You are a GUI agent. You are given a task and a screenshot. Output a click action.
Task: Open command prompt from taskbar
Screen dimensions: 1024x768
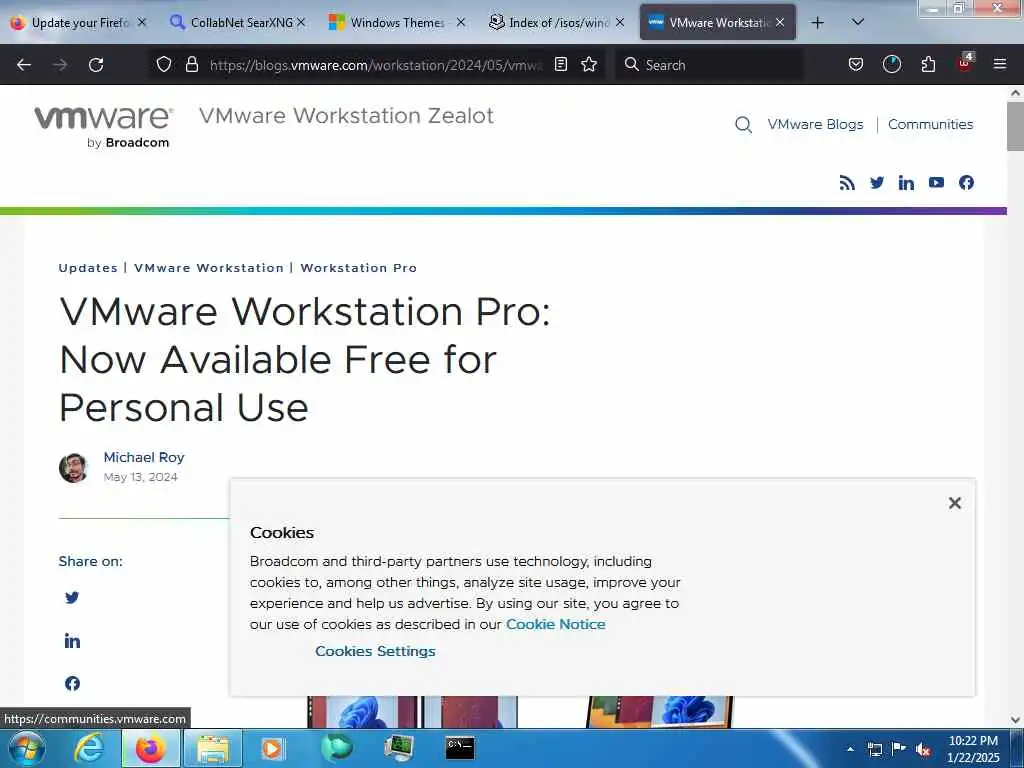[x=460, y=748]
